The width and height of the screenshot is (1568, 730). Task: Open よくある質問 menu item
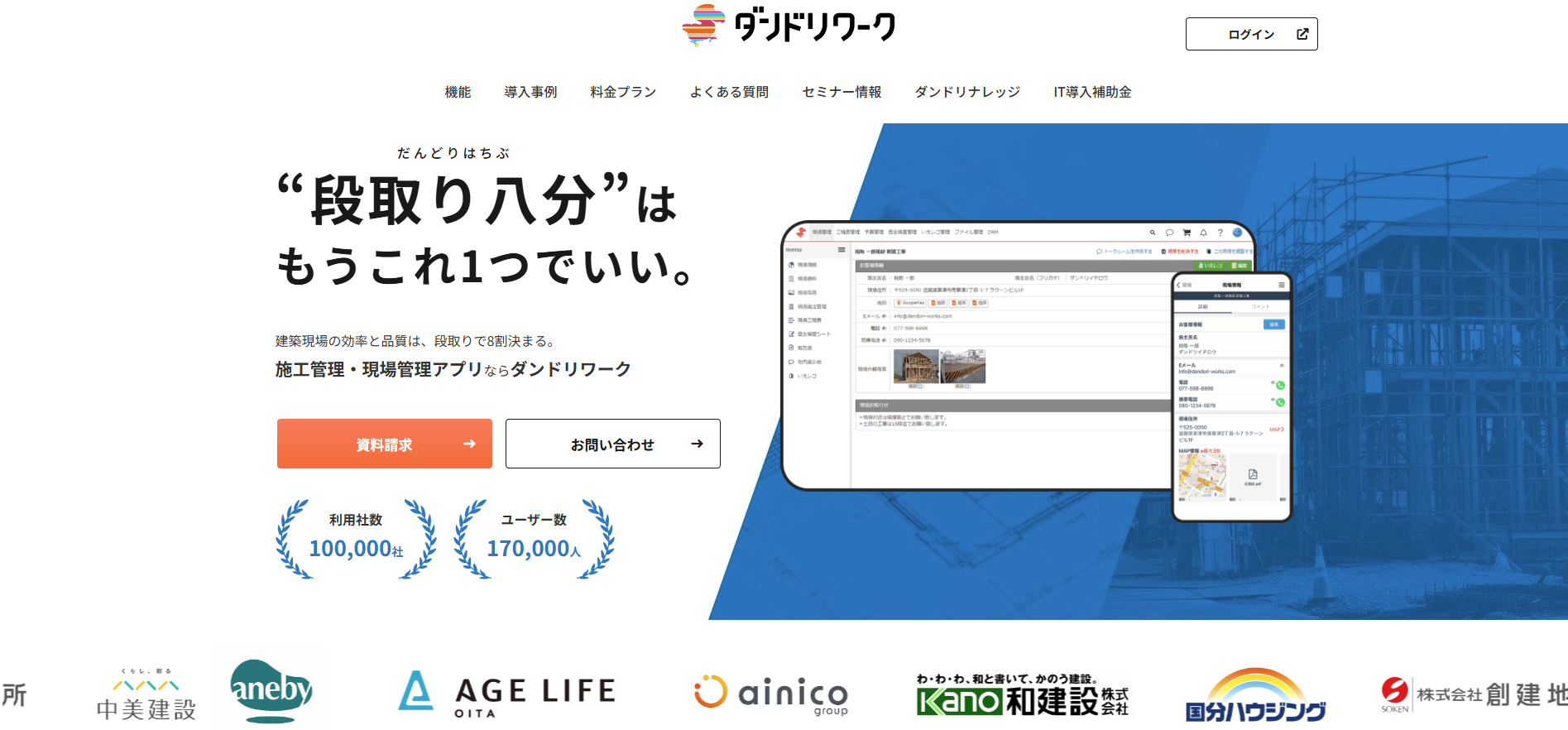pyautogui.click(x=729, y=92)
